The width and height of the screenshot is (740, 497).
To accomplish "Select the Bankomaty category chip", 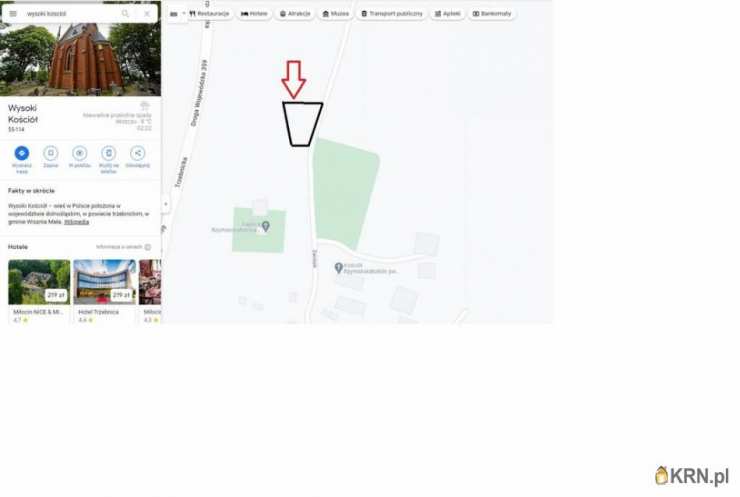I will [x=492, y=14].
